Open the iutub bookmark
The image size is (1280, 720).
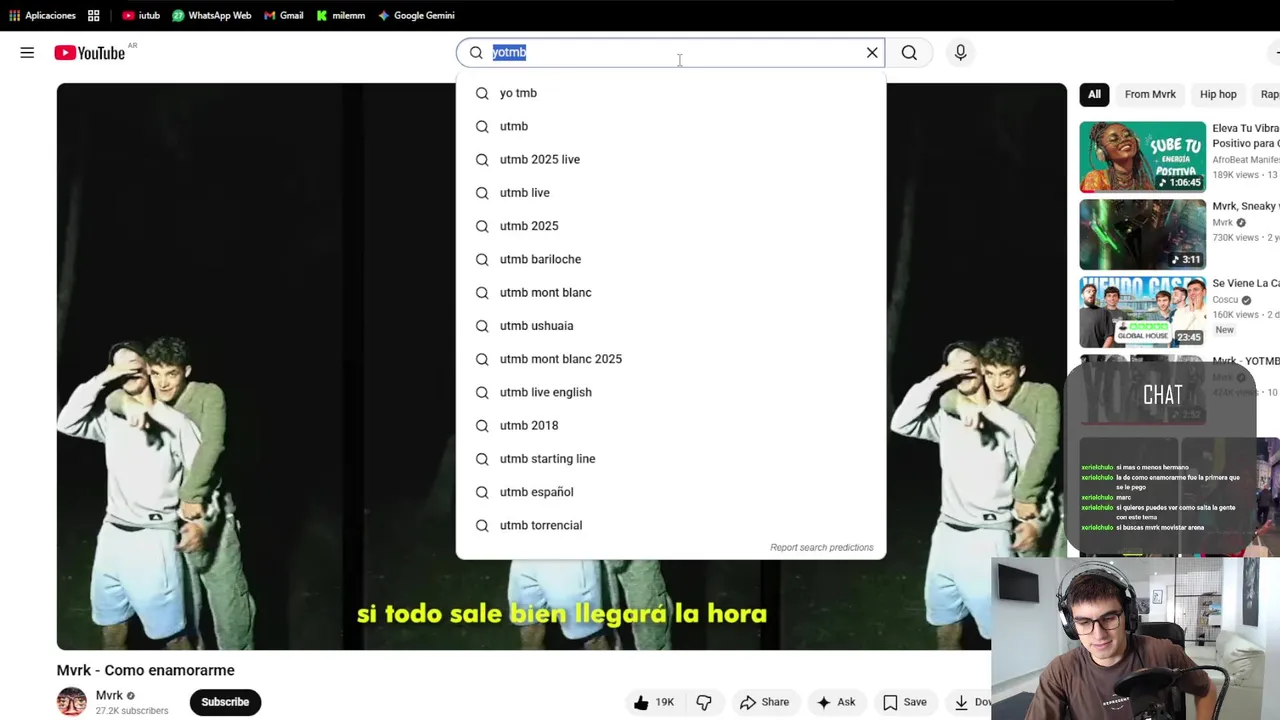(x=141, y=15)
